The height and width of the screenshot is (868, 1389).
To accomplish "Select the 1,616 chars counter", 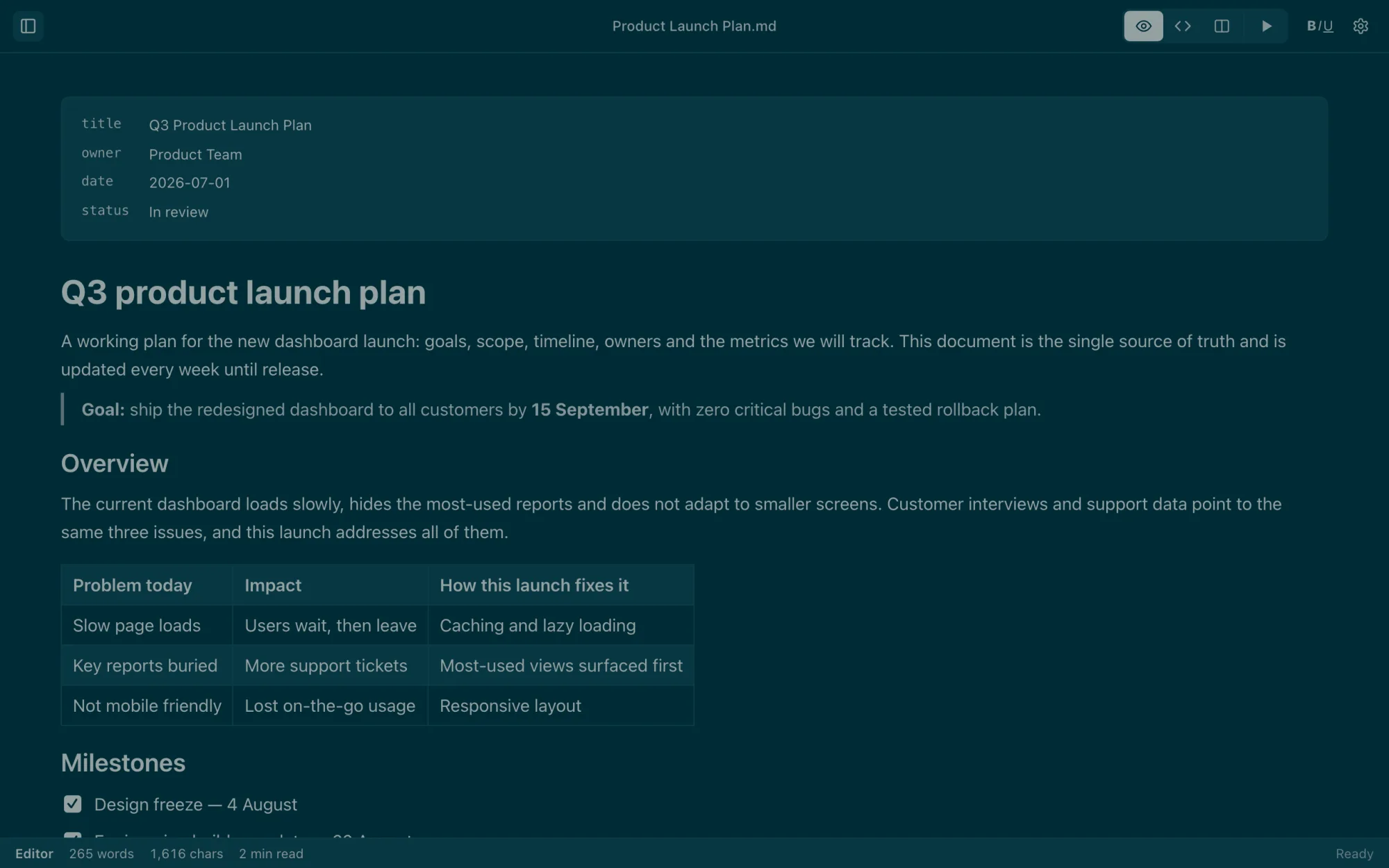I will [187, 854].
